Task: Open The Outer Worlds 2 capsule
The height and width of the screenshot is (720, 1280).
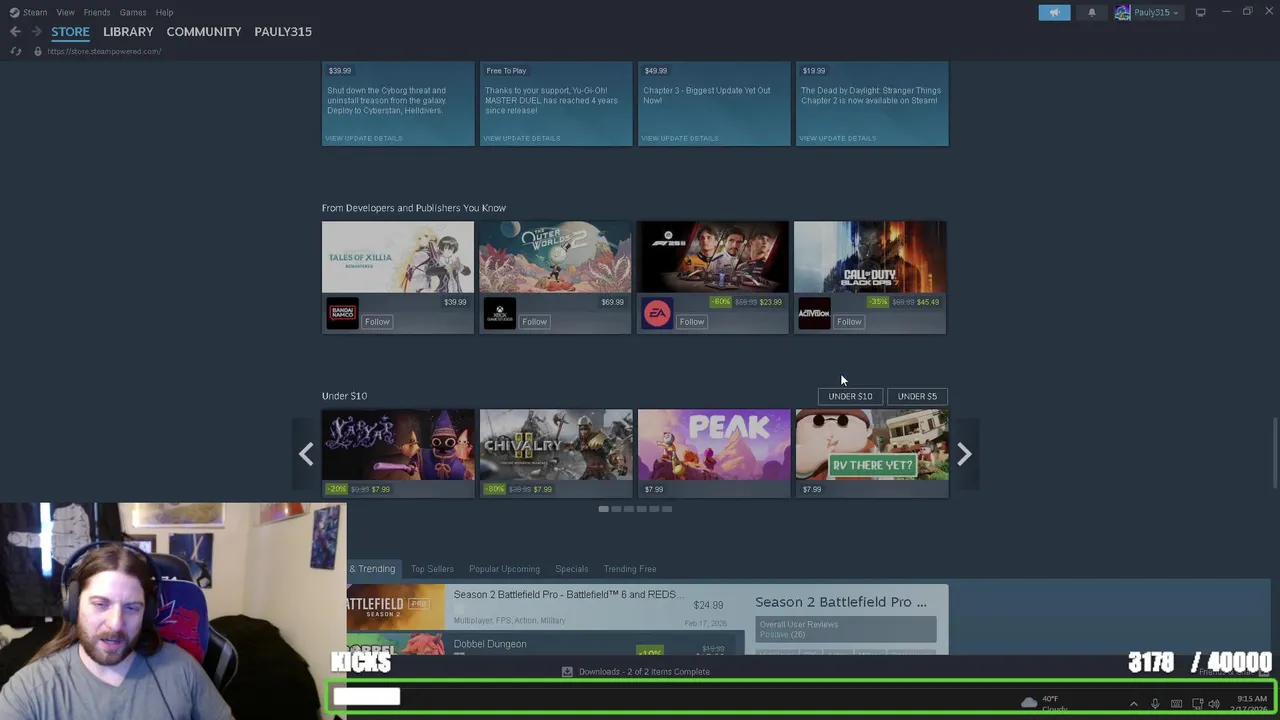Action: click(555, 257)
